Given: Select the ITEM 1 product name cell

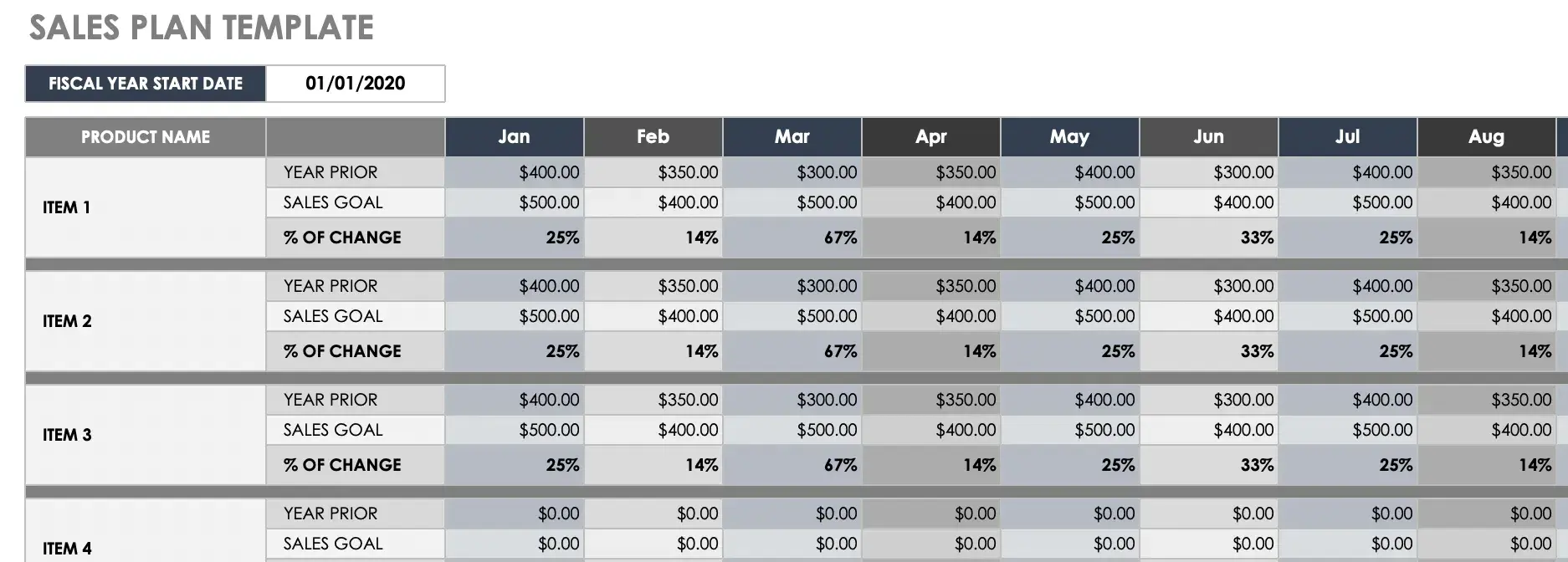Looking at the screenshot, I should tap(146, 207).
